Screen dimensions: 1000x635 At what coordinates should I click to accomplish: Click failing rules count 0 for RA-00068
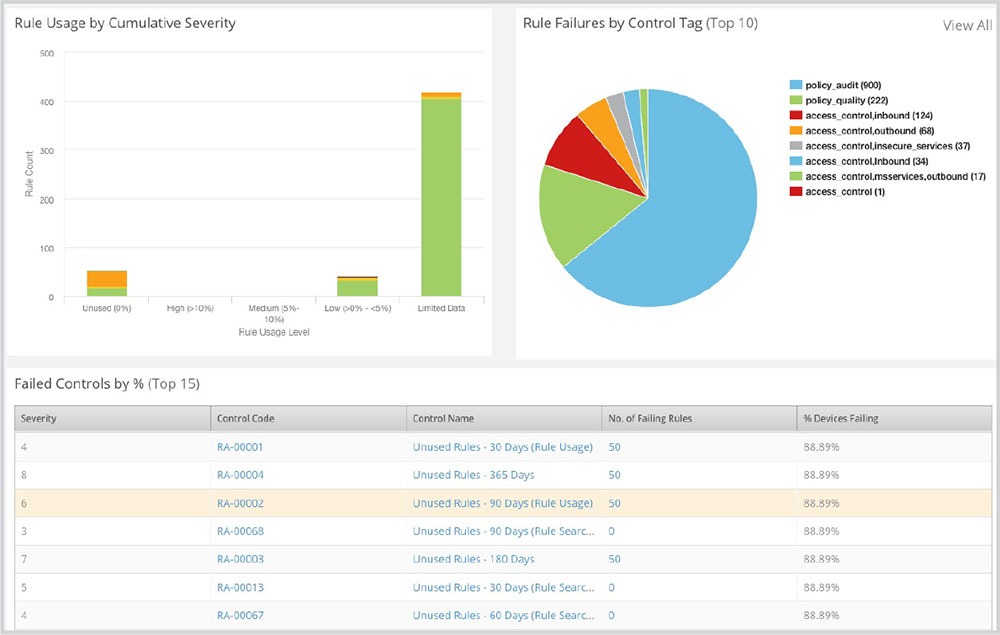point(611,531)
